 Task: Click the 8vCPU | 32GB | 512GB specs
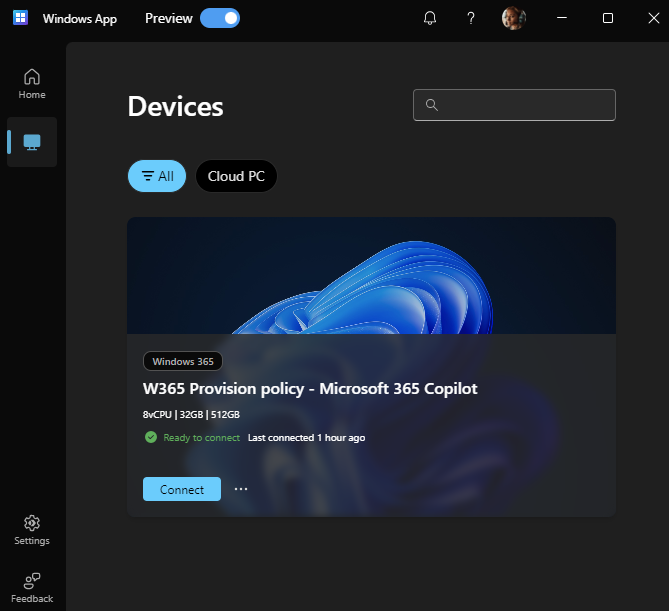click(191, 415)
